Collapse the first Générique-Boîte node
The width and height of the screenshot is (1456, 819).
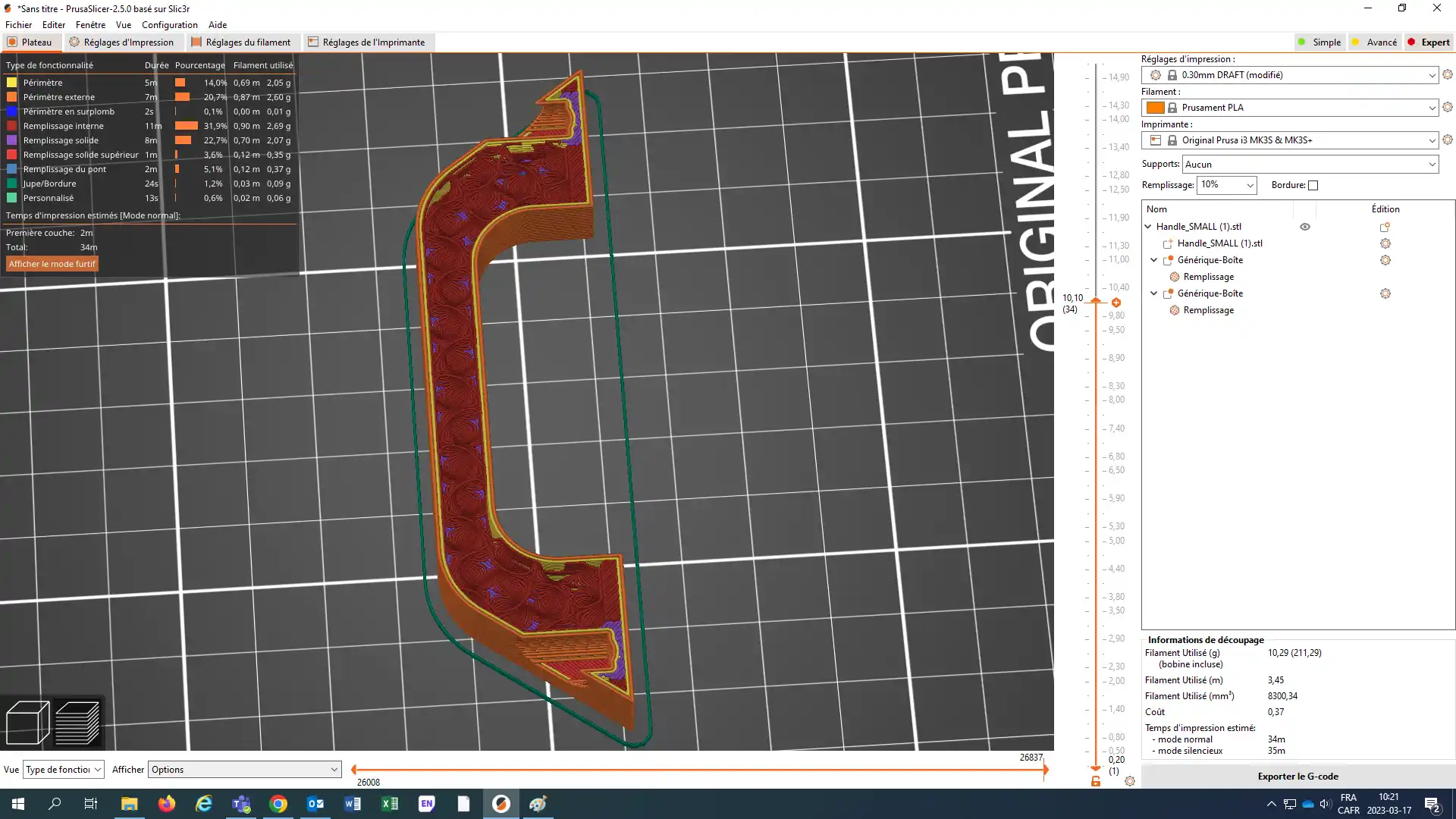click(x=1154, y=260)
